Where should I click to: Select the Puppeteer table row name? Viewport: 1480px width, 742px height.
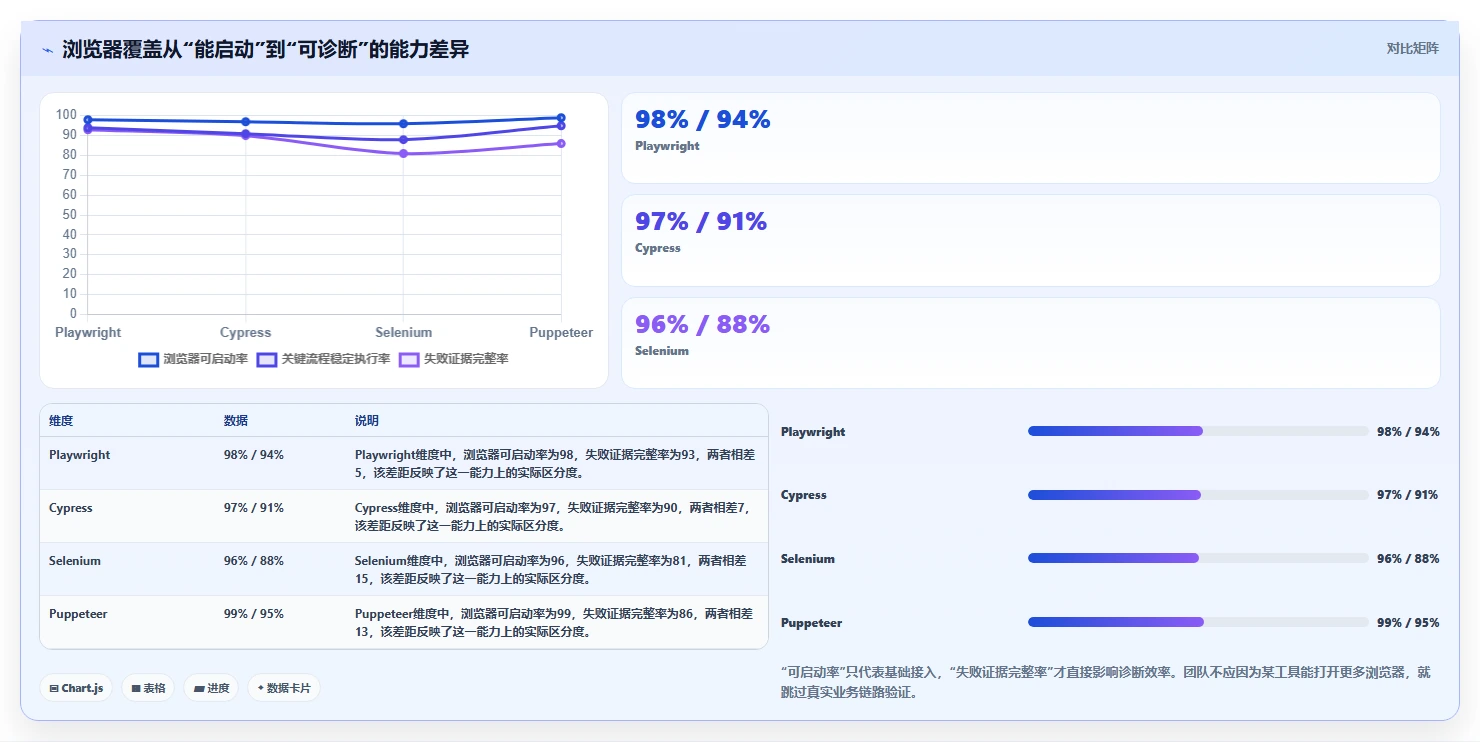click(x=78, y=614)
